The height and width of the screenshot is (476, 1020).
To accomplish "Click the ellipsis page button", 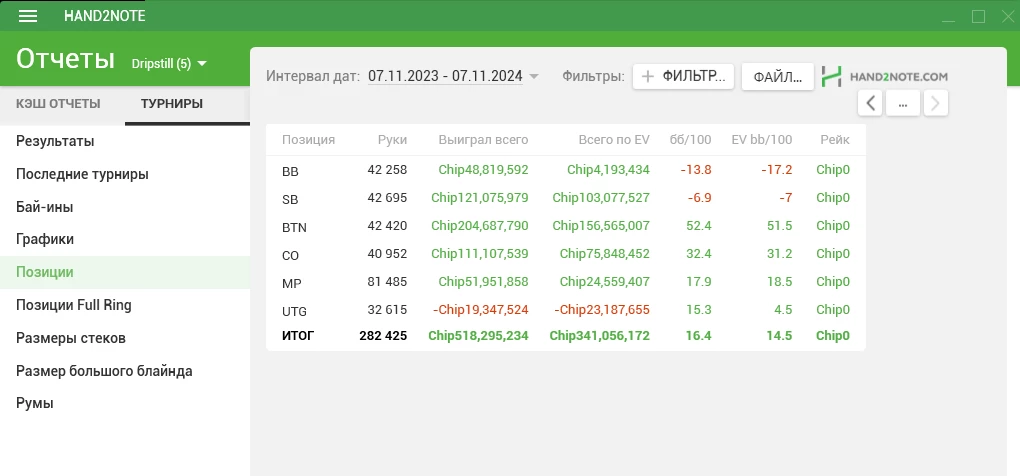I will pyautogui.click(x=902, y=103).
